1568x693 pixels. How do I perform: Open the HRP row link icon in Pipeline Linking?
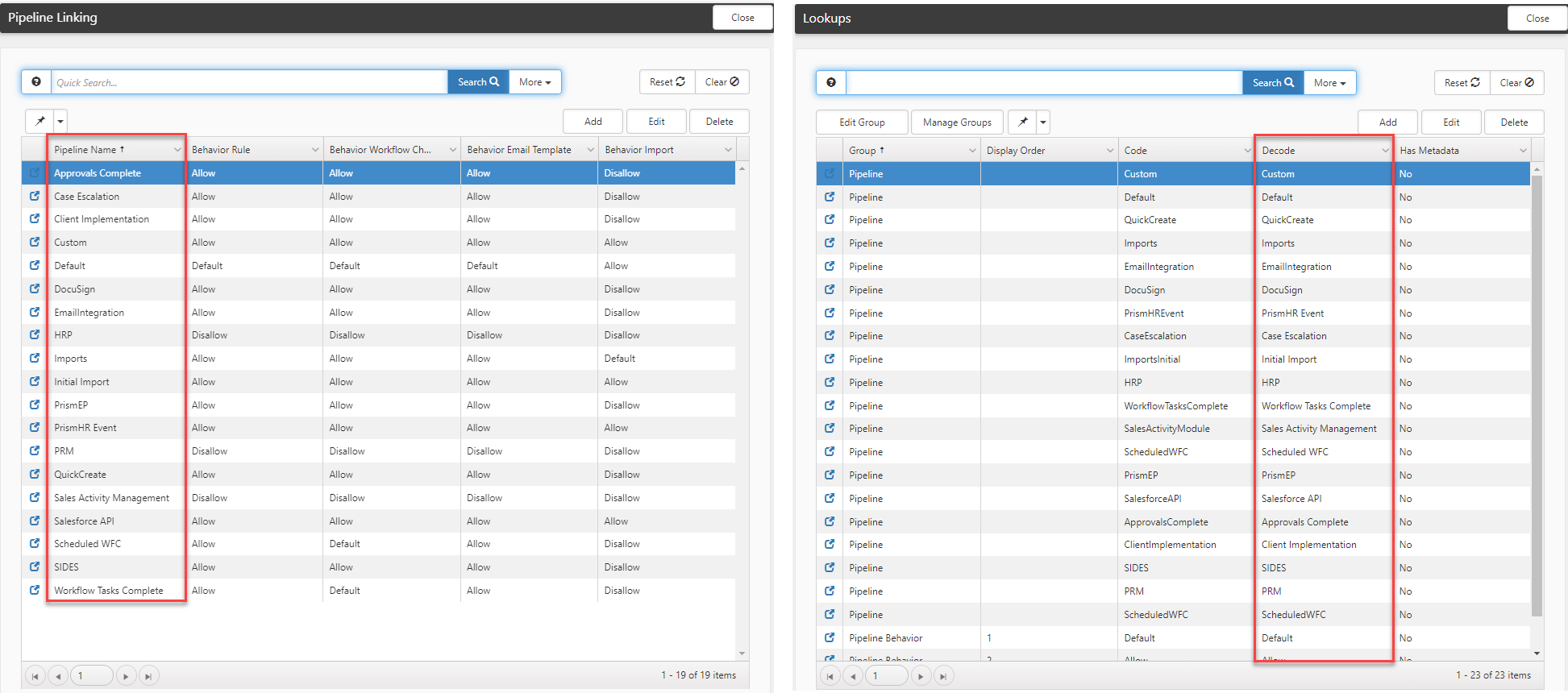[35, 334]
